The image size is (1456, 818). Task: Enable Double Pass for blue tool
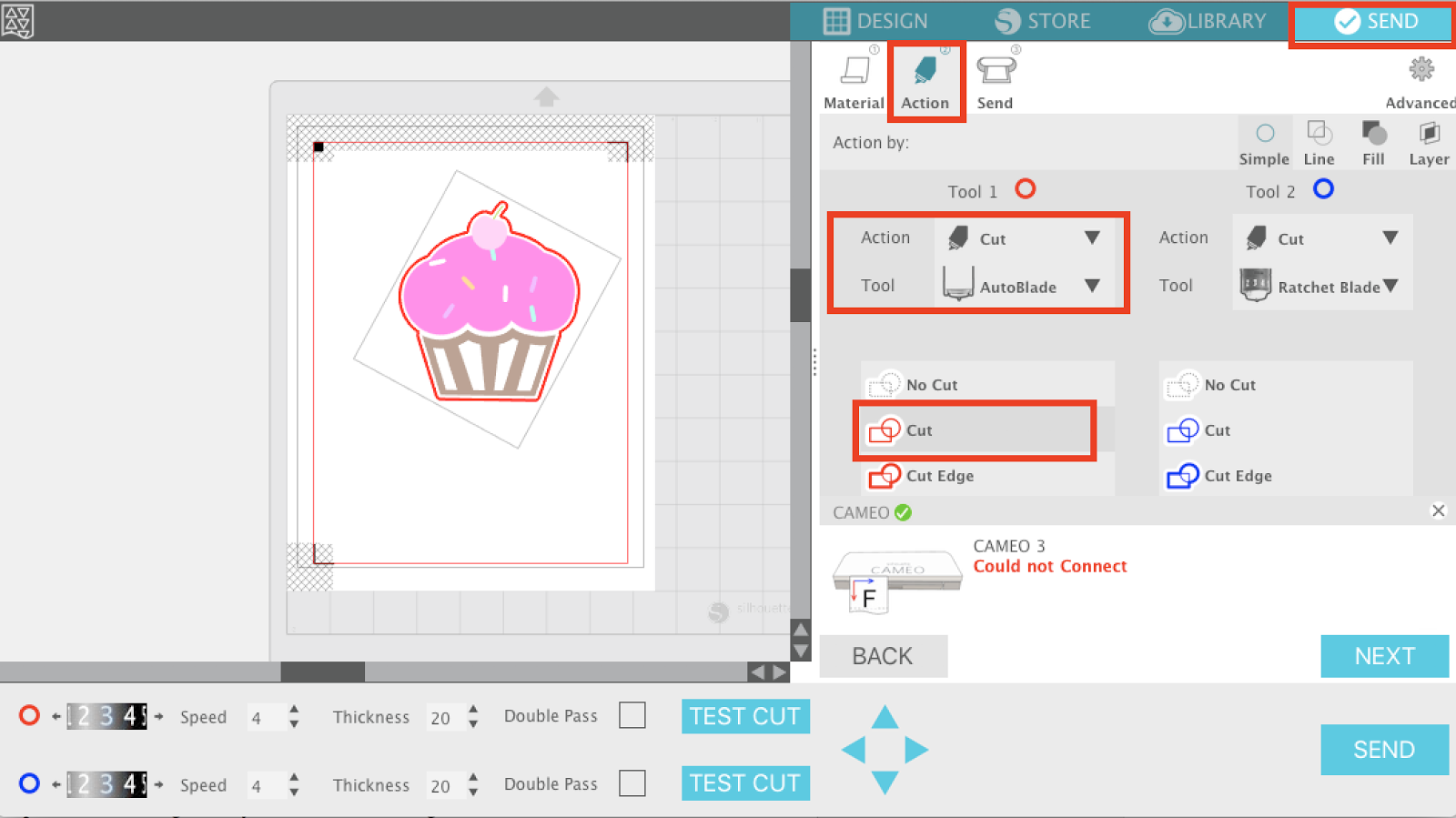pyautogui.click(x=632, y=783)
